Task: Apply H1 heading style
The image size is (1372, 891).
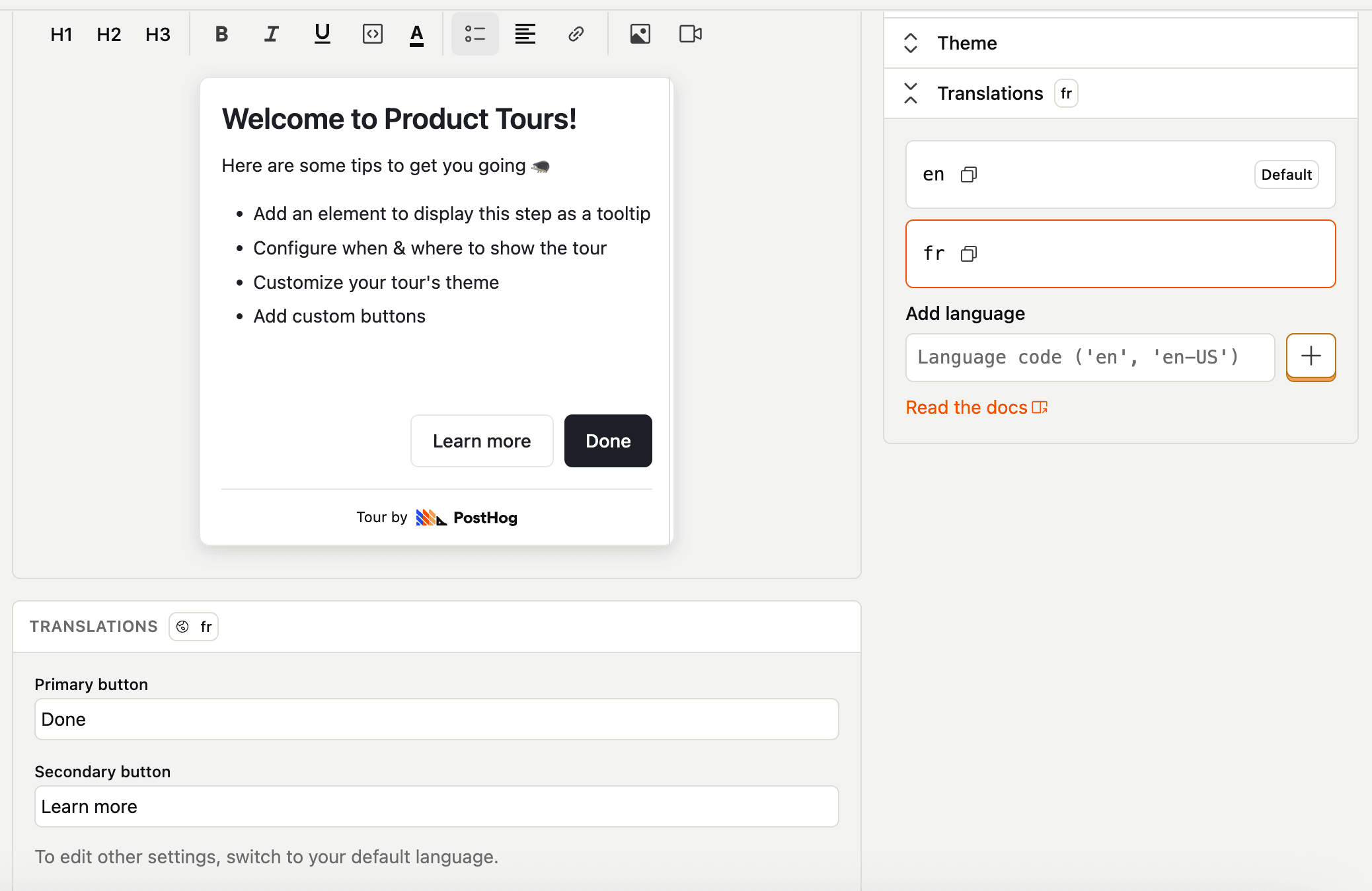Action: 61,34
